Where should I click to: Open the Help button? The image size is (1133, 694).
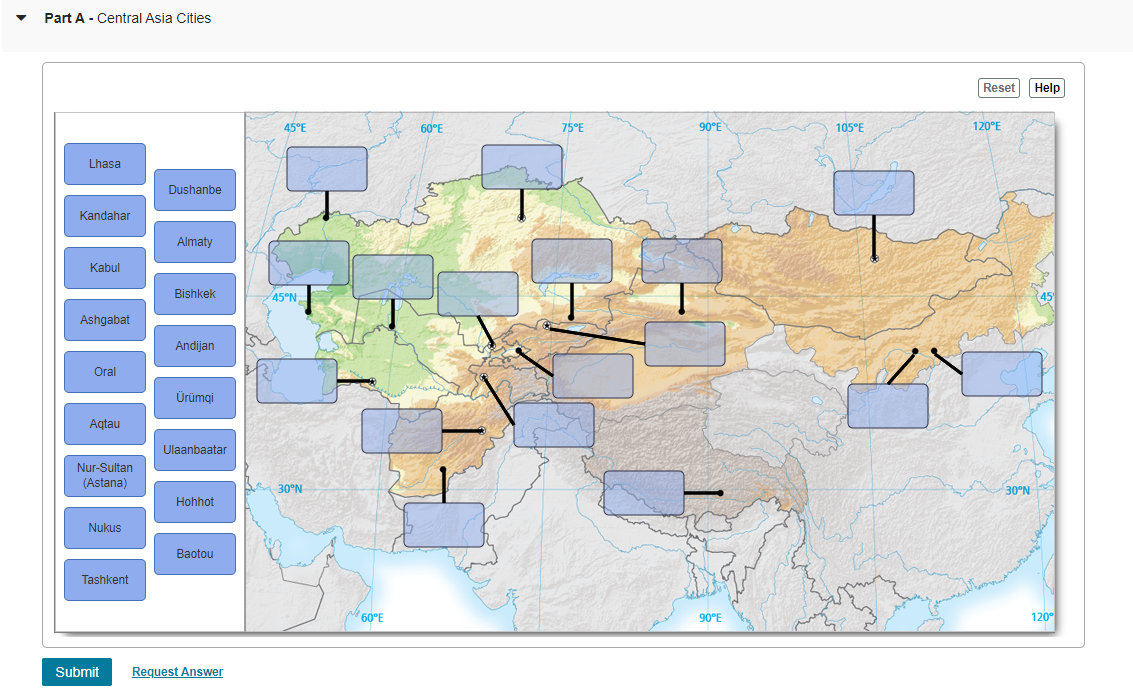coord(1046,87)
